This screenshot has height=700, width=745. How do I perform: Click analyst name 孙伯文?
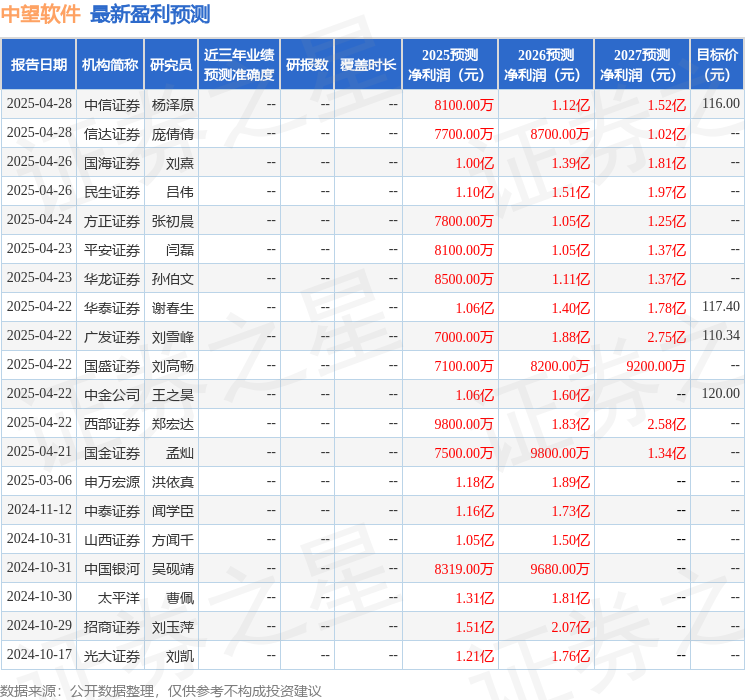[172, 279]
